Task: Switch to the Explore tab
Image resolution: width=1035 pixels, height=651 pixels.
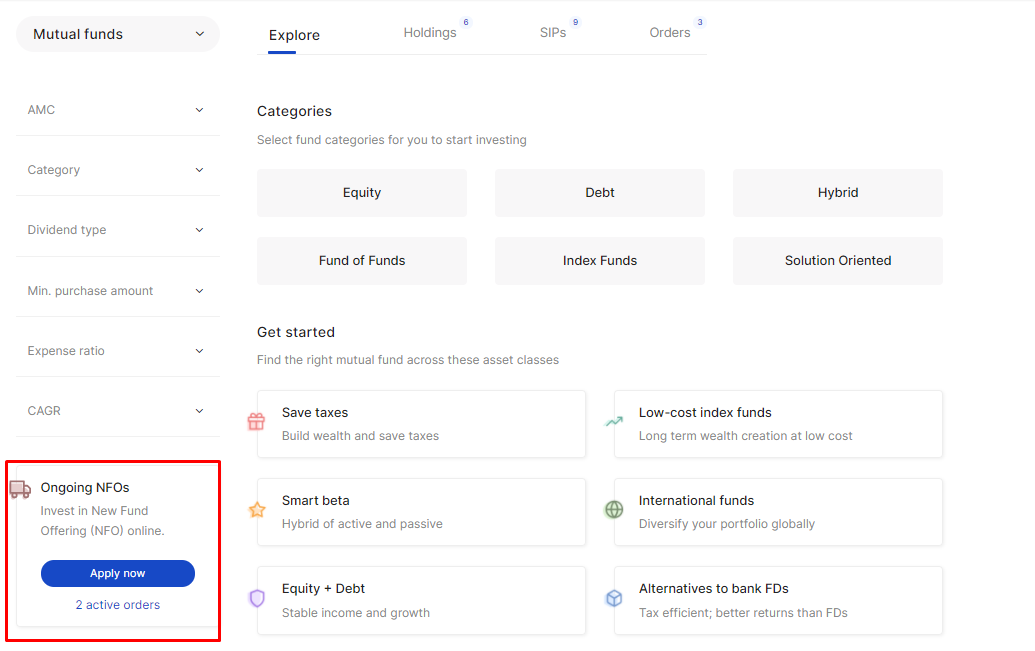Action: pyautogui.click(x=294, y=35)
